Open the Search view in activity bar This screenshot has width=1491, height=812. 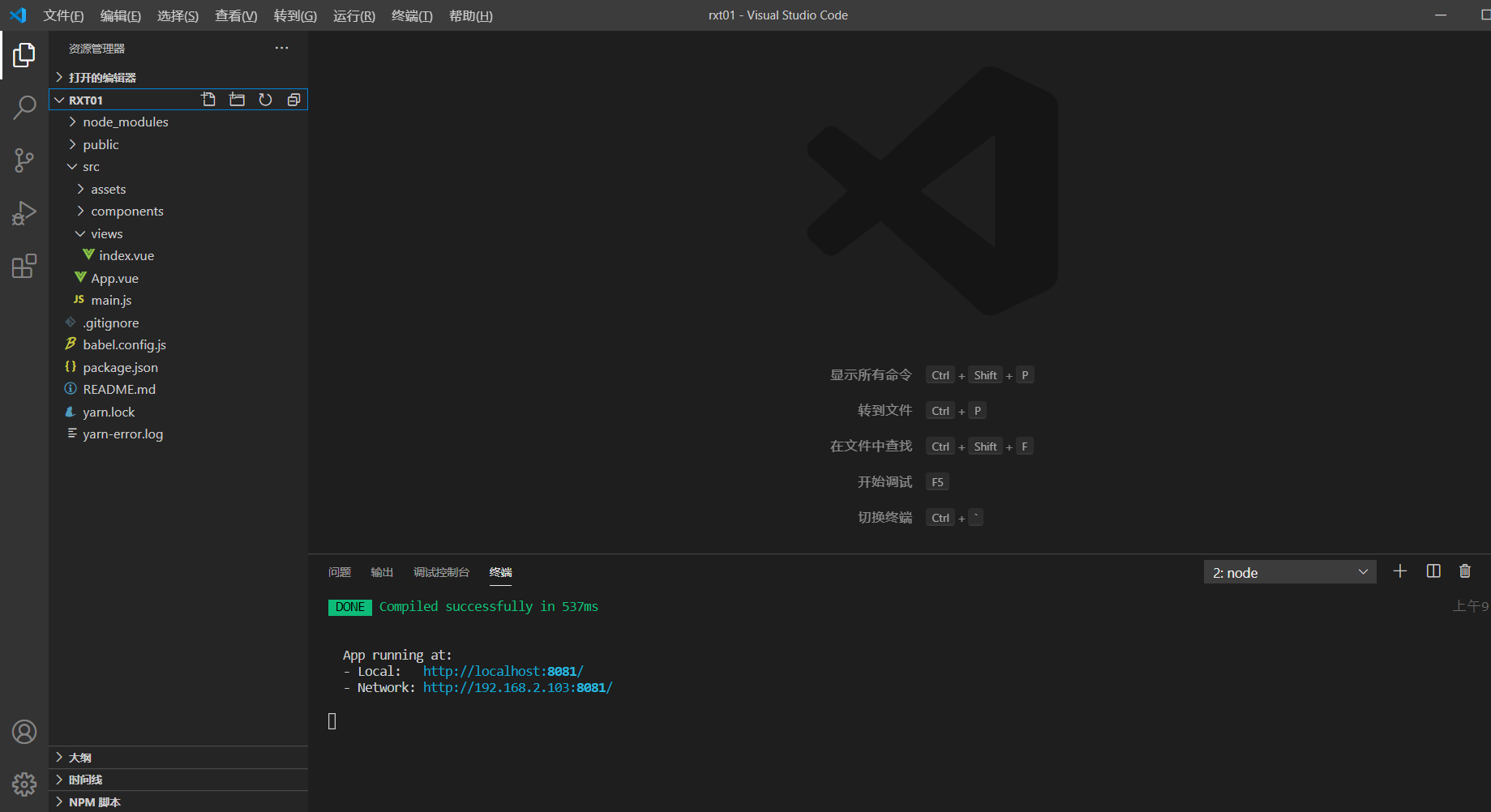pos(24,108)
